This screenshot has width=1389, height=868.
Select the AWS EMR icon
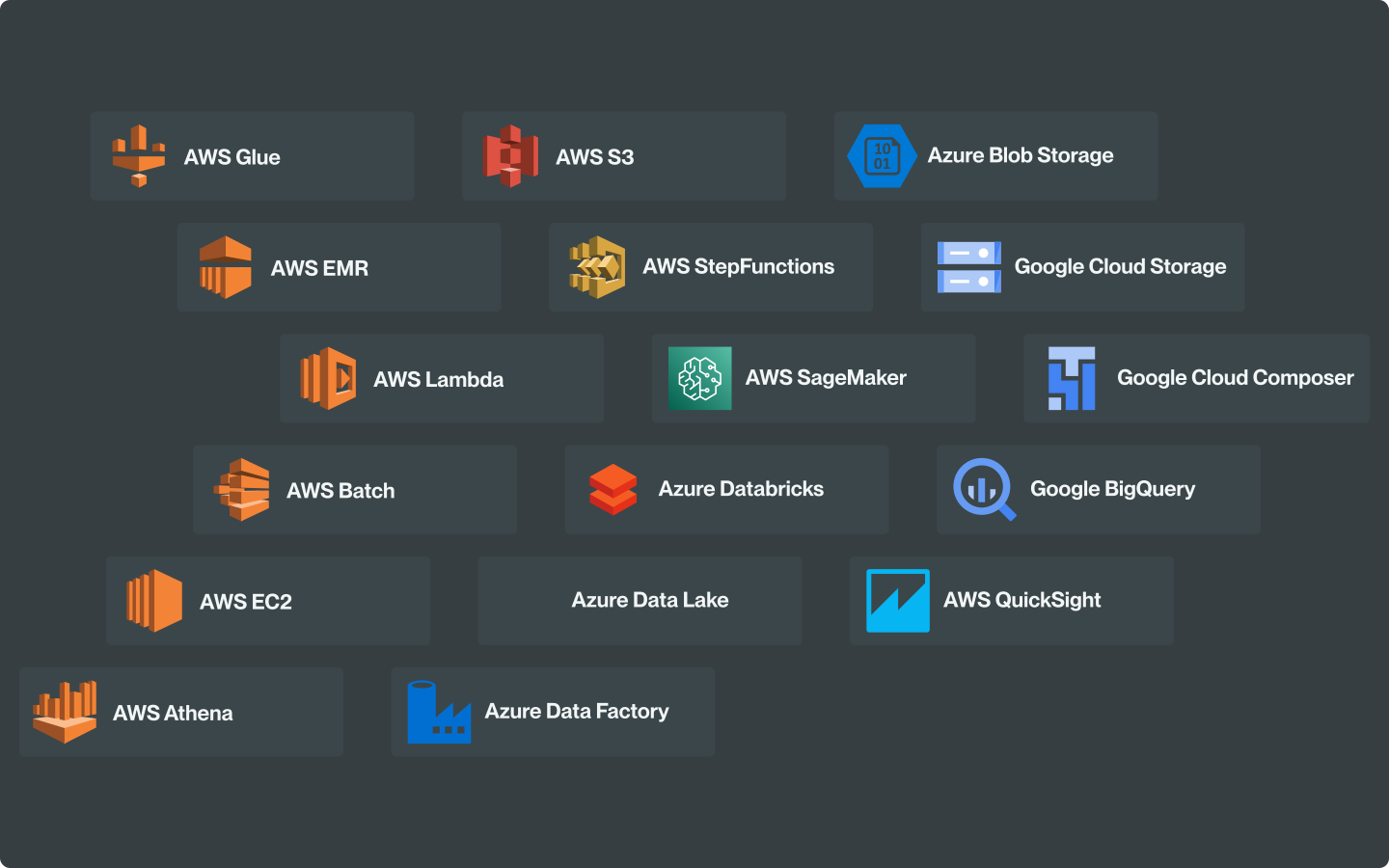225,267
